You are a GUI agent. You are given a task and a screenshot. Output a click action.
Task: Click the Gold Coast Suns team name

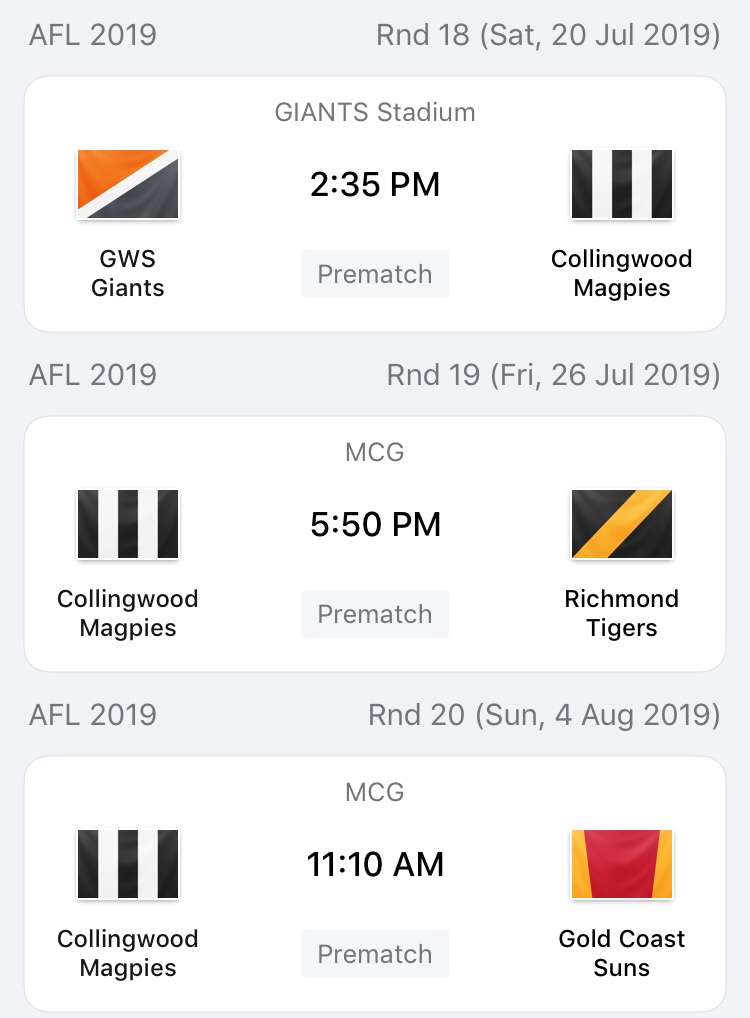[622, 953]
